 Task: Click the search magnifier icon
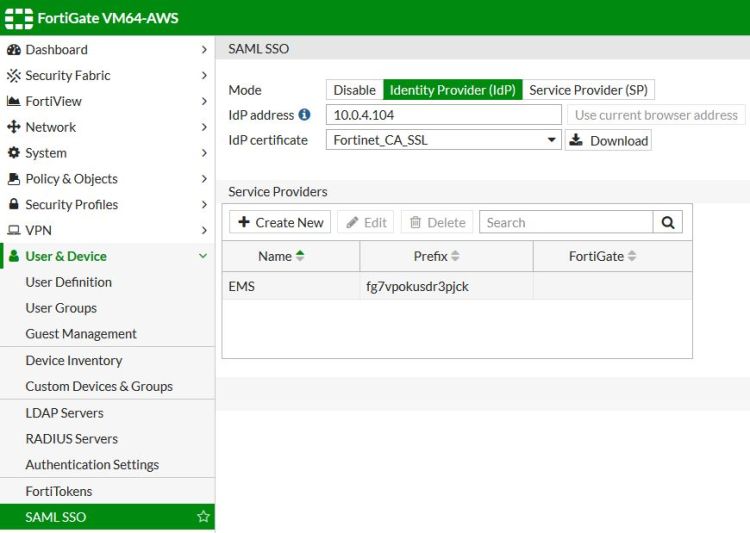pos(668,222)
